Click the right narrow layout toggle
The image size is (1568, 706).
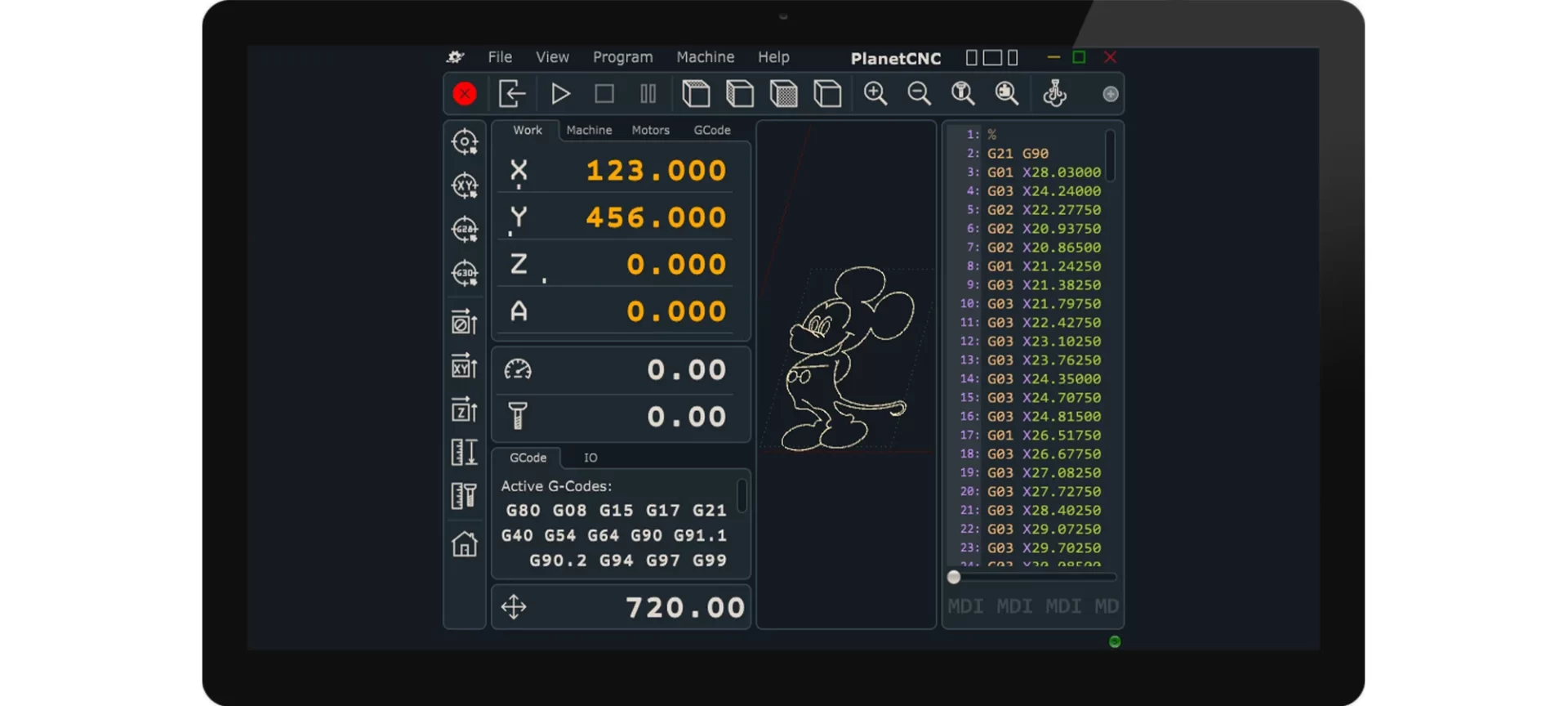point(1013,57)
